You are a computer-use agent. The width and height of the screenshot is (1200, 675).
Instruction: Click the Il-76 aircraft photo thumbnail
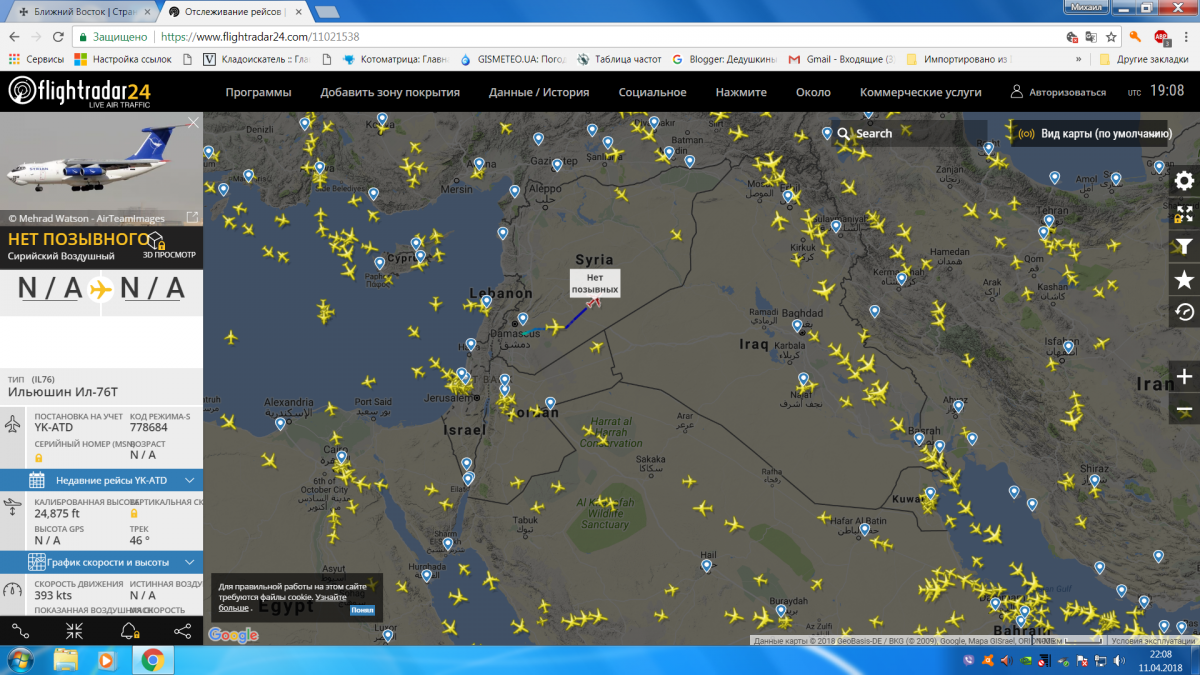pyautogui.click(x=101, y=169)
